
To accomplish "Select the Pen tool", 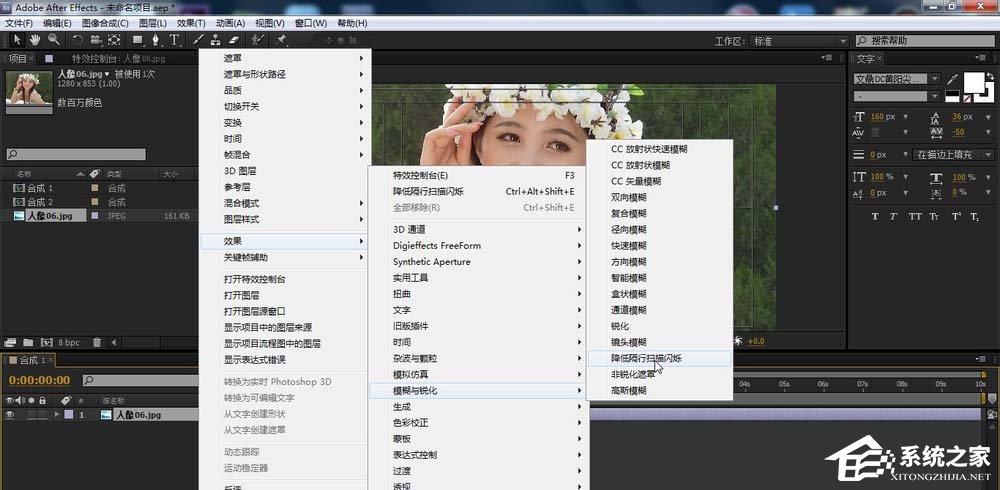I will 156,40.
